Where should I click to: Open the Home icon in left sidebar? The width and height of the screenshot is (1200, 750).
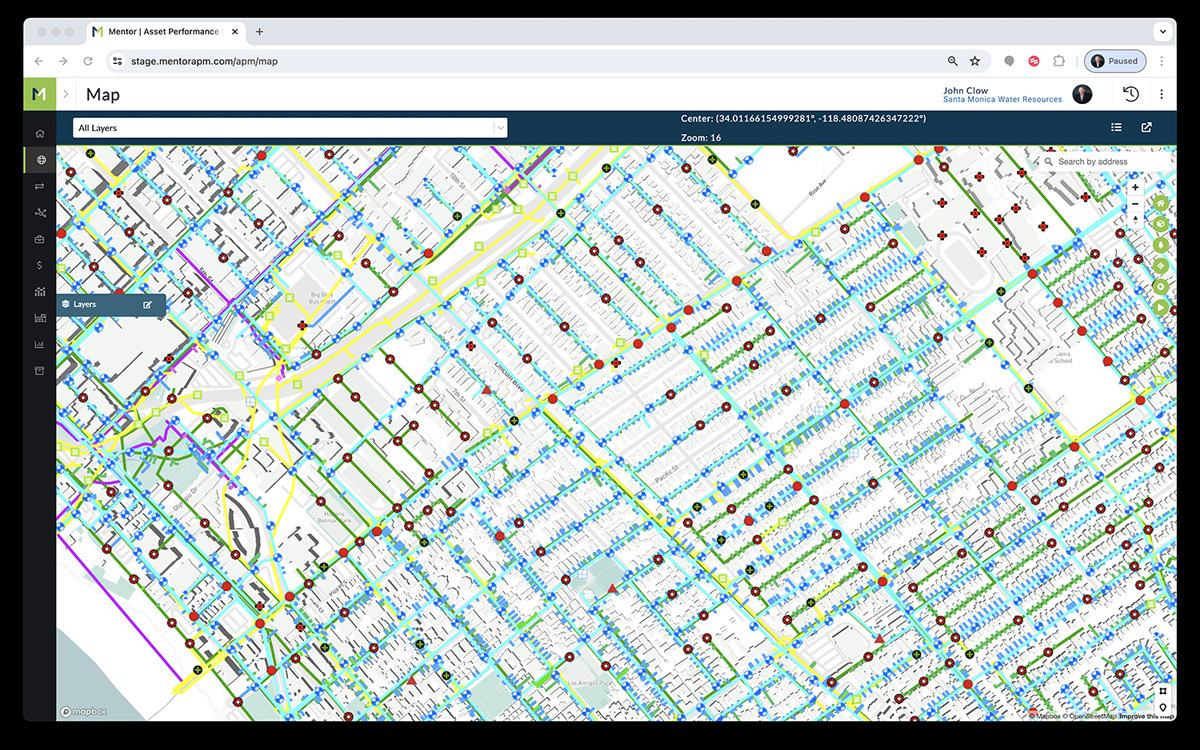point(40,133)
